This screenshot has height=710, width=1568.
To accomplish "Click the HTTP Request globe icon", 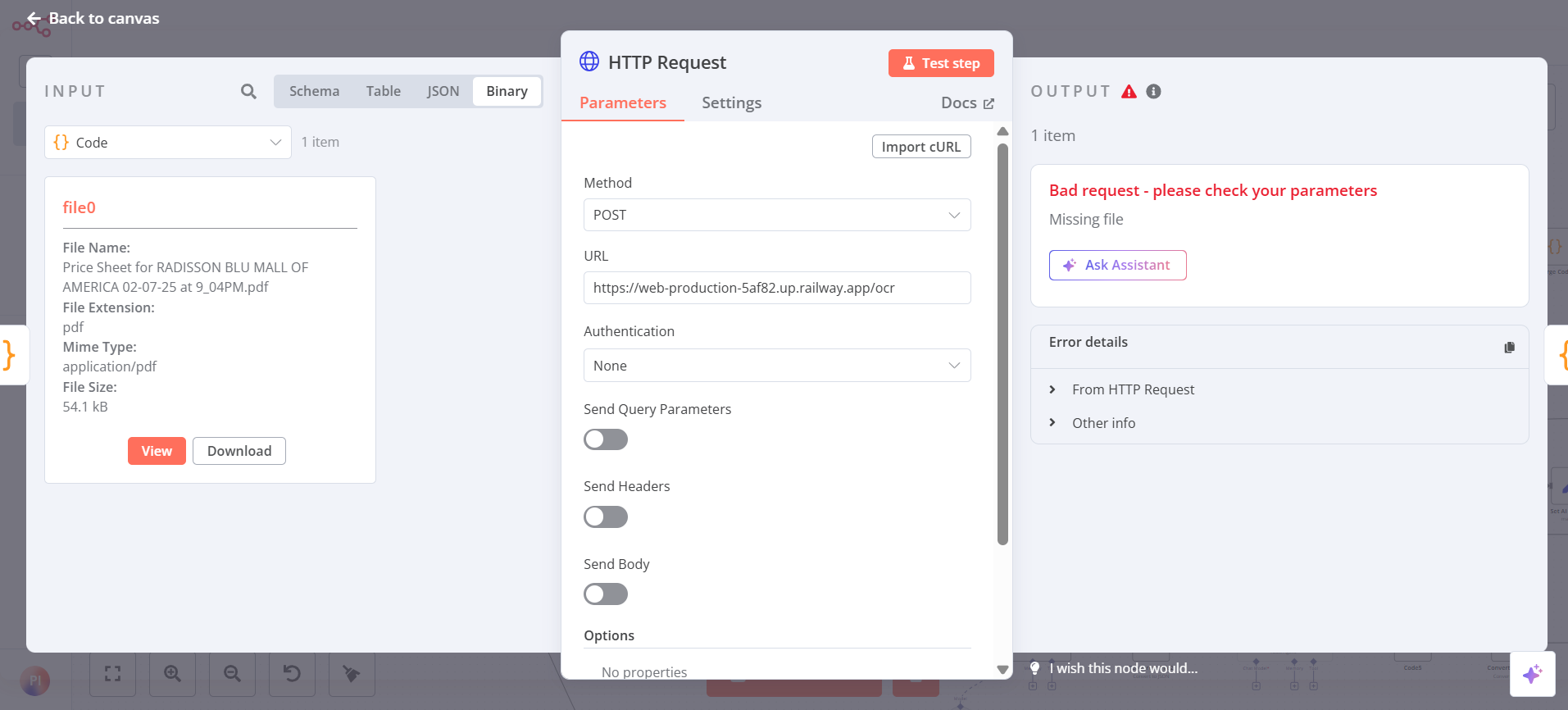I will pyautogui.click(x=589, y=61).
